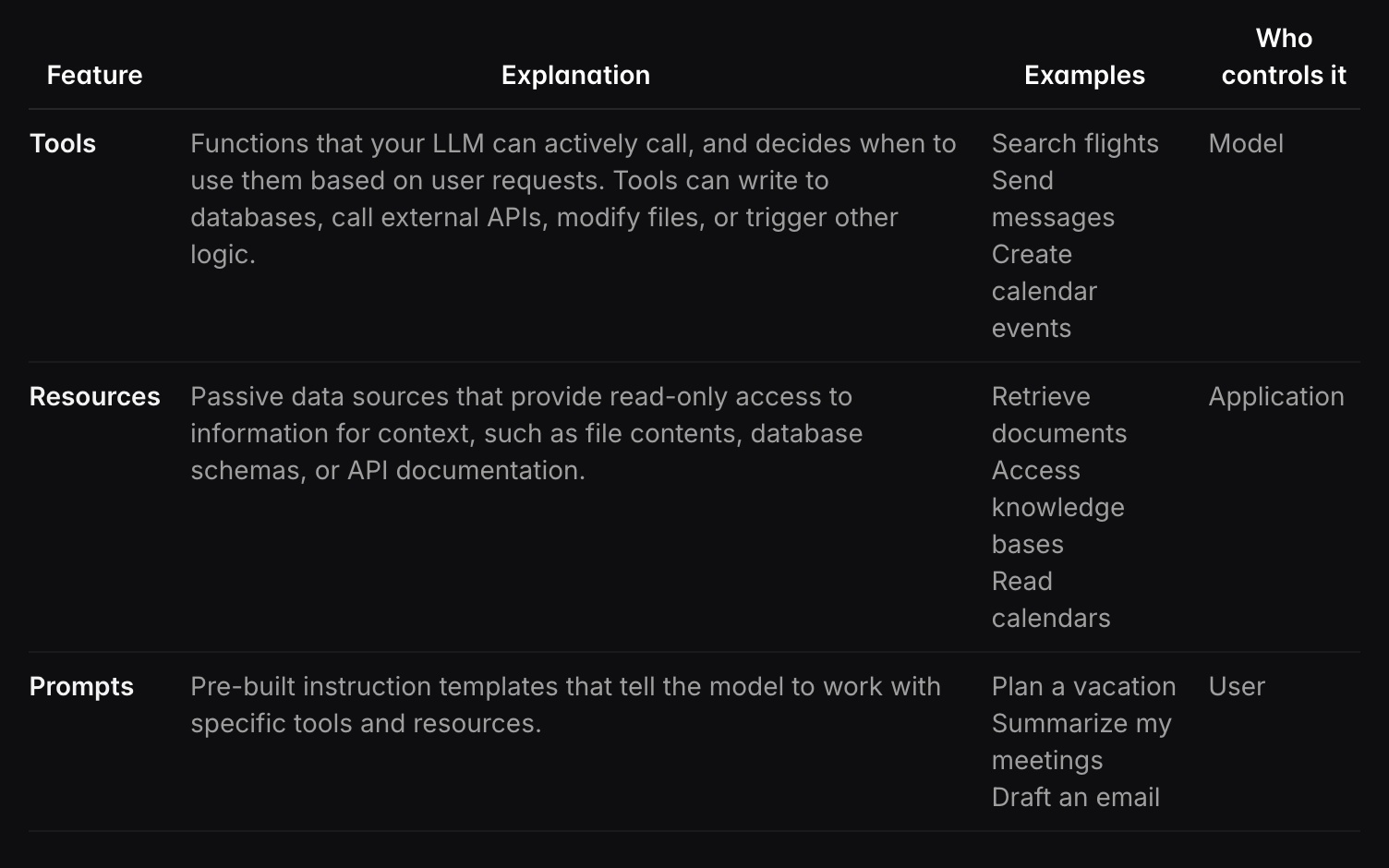
Task: Select the Resources feature label
Action: pos(94,396)
